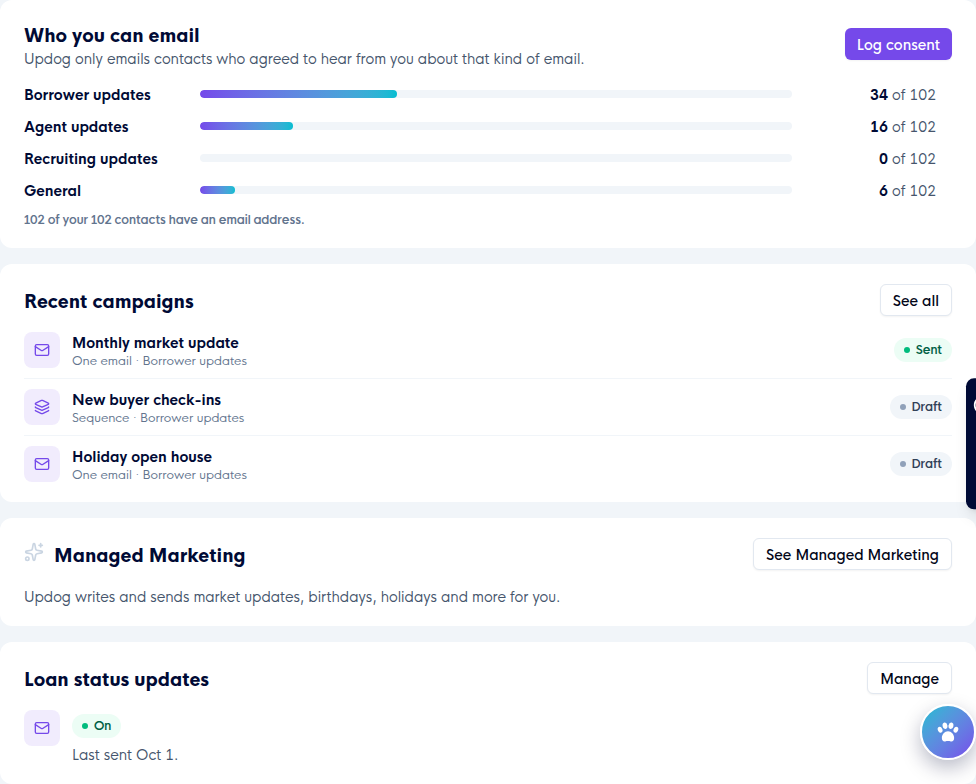The image size is (976, 784).
Task: Click the Managed Marketing sparkle icon
Action: coord(34,552)
